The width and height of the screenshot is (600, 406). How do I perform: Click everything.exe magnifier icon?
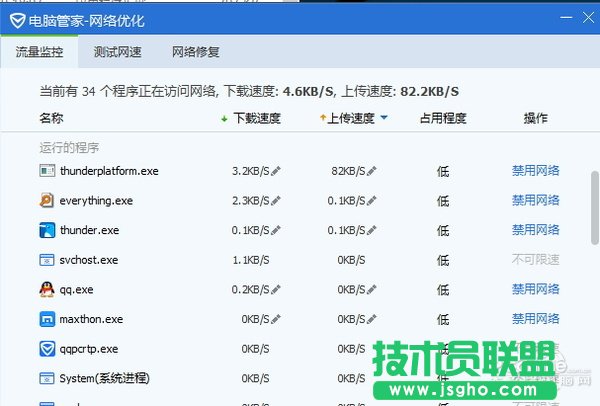(47, 200)
